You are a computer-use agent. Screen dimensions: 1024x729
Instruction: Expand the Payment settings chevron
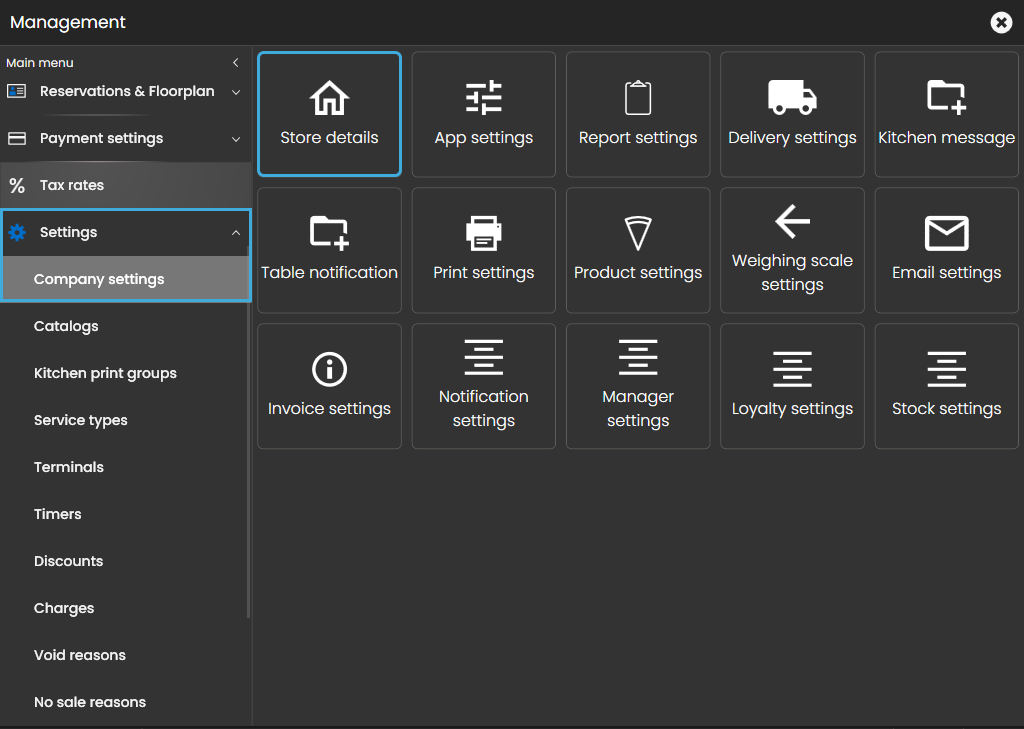236,139
